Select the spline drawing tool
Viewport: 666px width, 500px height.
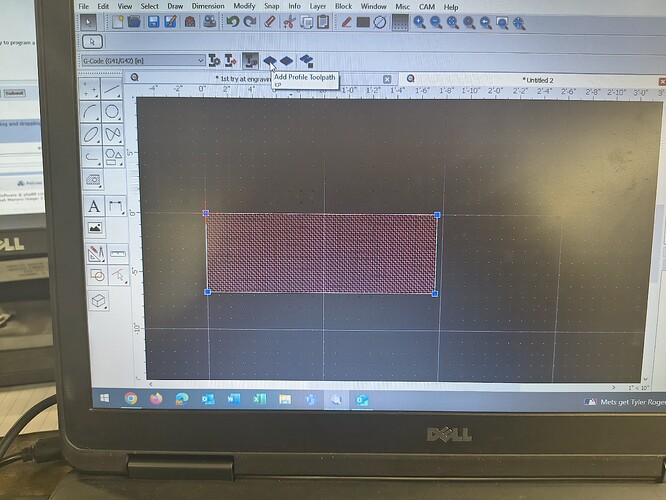click(113, 134)
